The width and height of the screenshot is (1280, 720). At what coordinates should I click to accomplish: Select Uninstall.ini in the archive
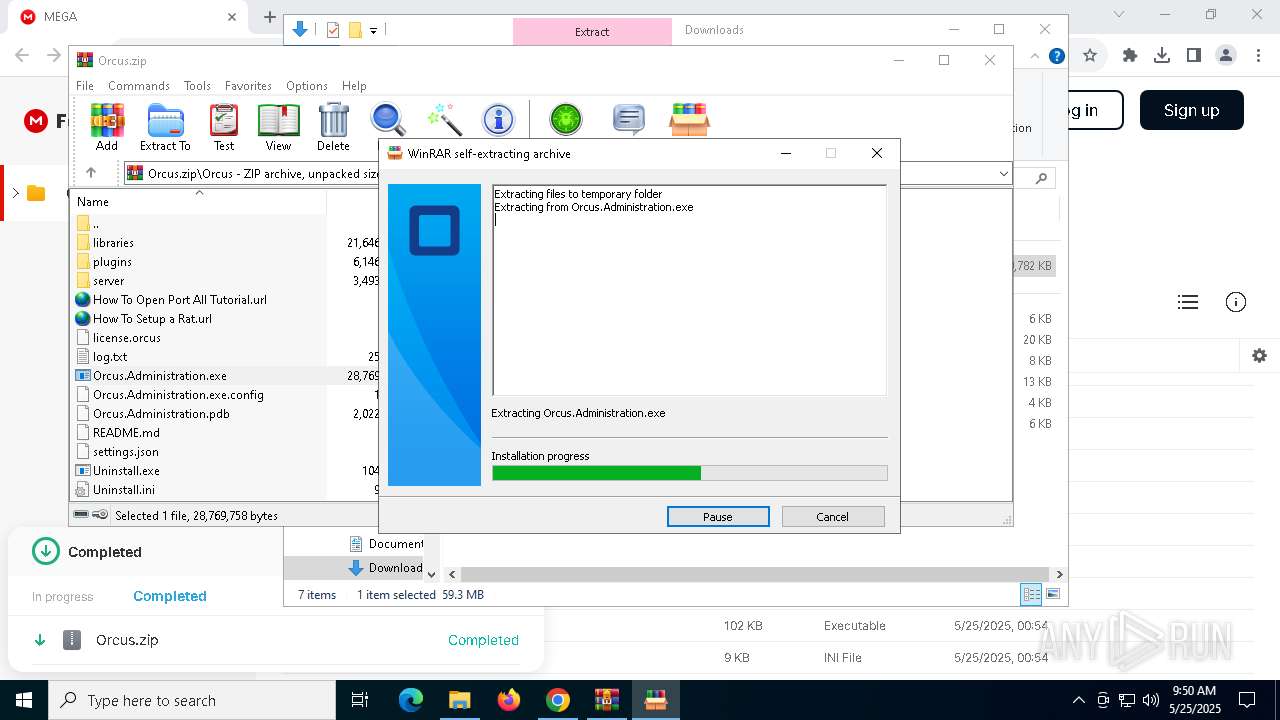pos(124,490)
